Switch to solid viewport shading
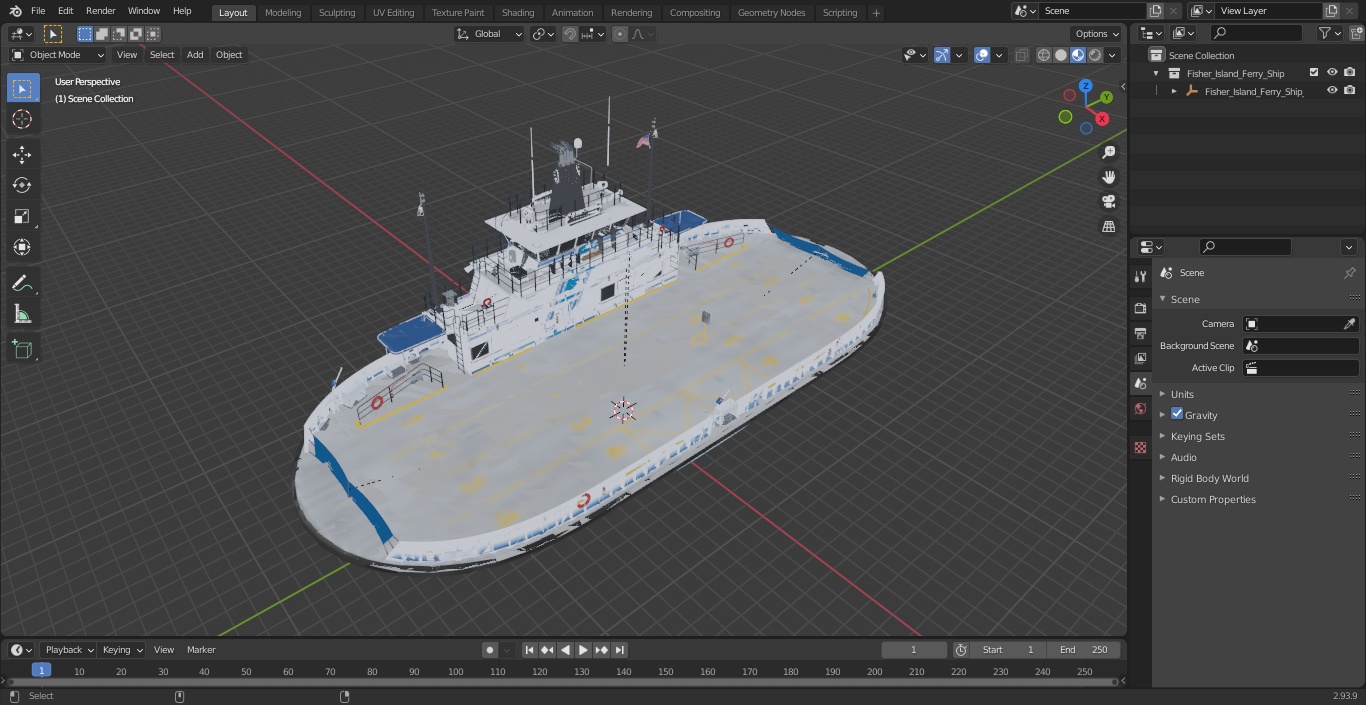Screen dimensions: 1366x705 point(1061,55)
